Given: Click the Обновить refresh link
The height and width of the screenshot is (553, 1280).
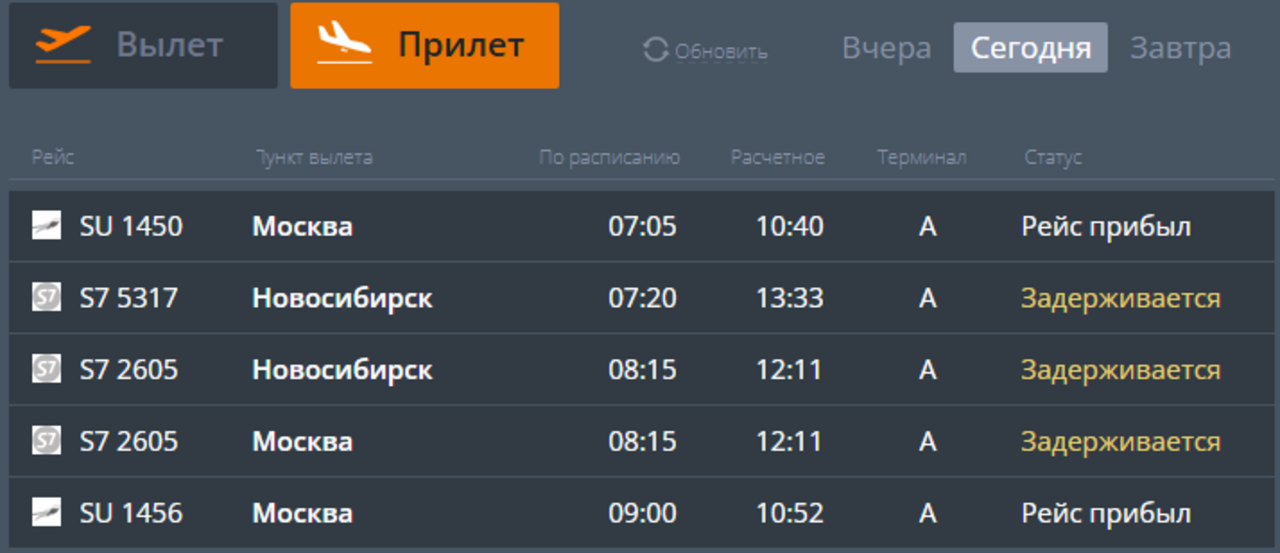Looking at the screenshot, I should pos(720,51).
